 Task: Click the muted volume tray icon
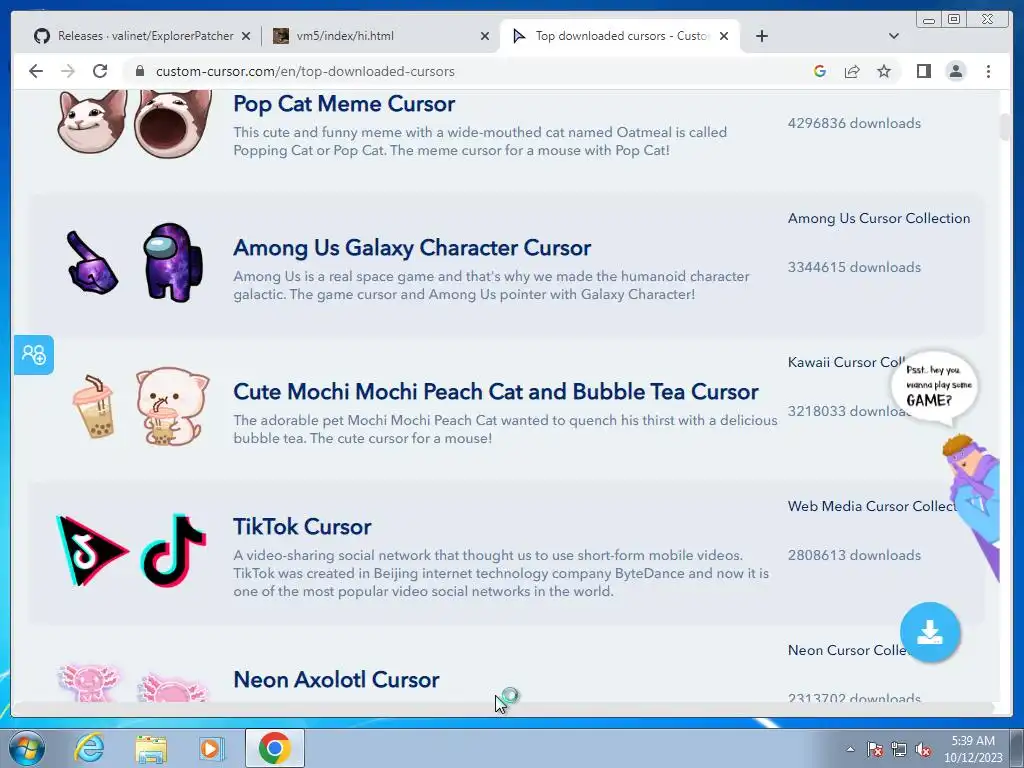pos(923,749)
